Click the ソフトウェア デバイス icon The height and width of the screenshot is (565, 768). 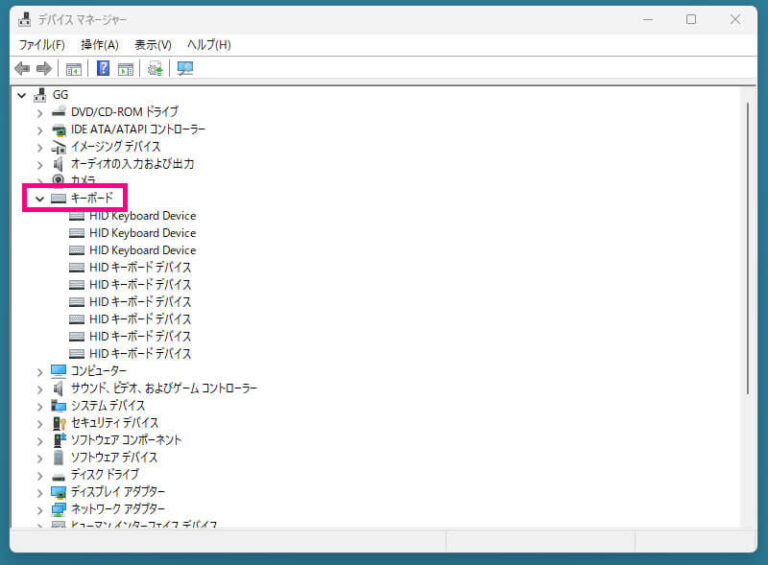click(58, 457)
